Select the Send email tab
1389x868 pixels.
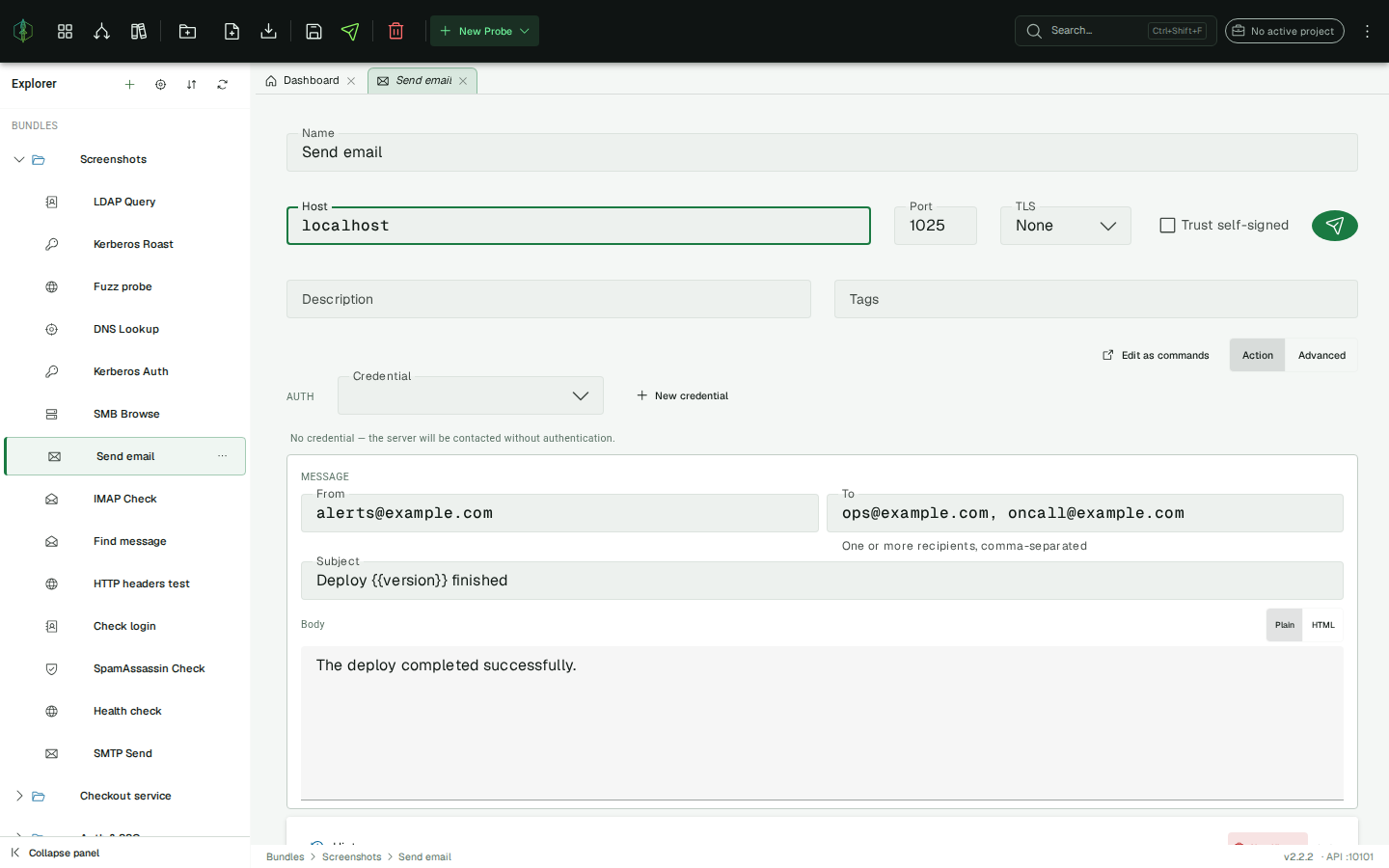pos(422,81)
